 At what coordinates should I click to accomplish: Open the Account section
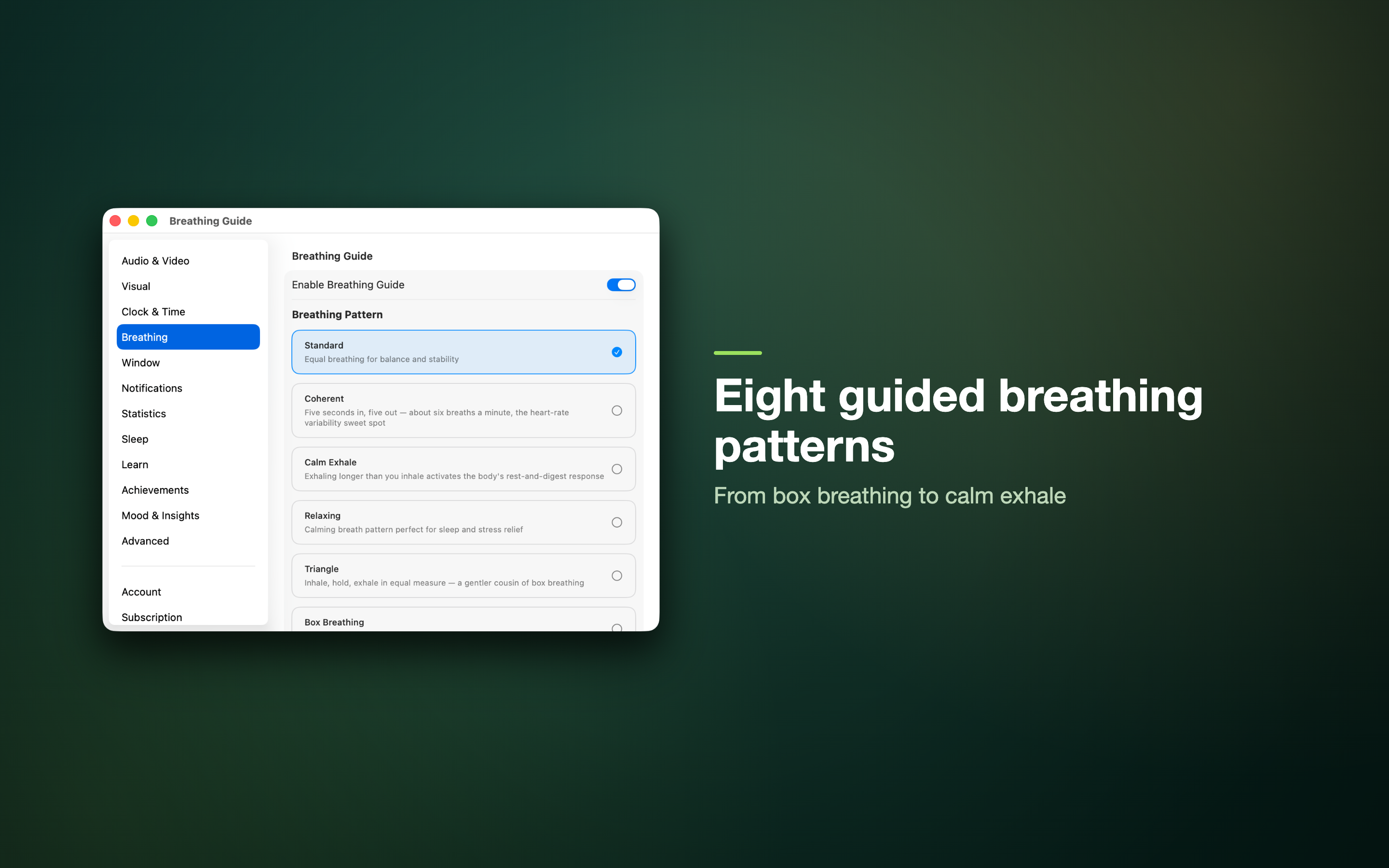[188, 592]
